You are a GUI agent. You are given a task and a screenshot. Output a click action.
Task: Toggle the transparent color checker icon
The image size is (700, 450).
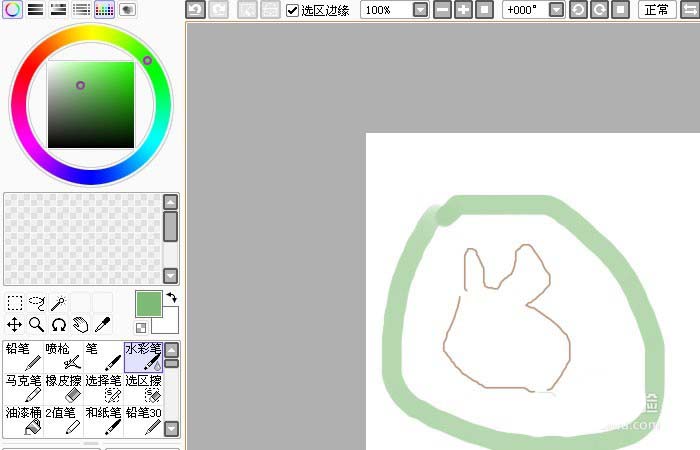coord(141,328)
